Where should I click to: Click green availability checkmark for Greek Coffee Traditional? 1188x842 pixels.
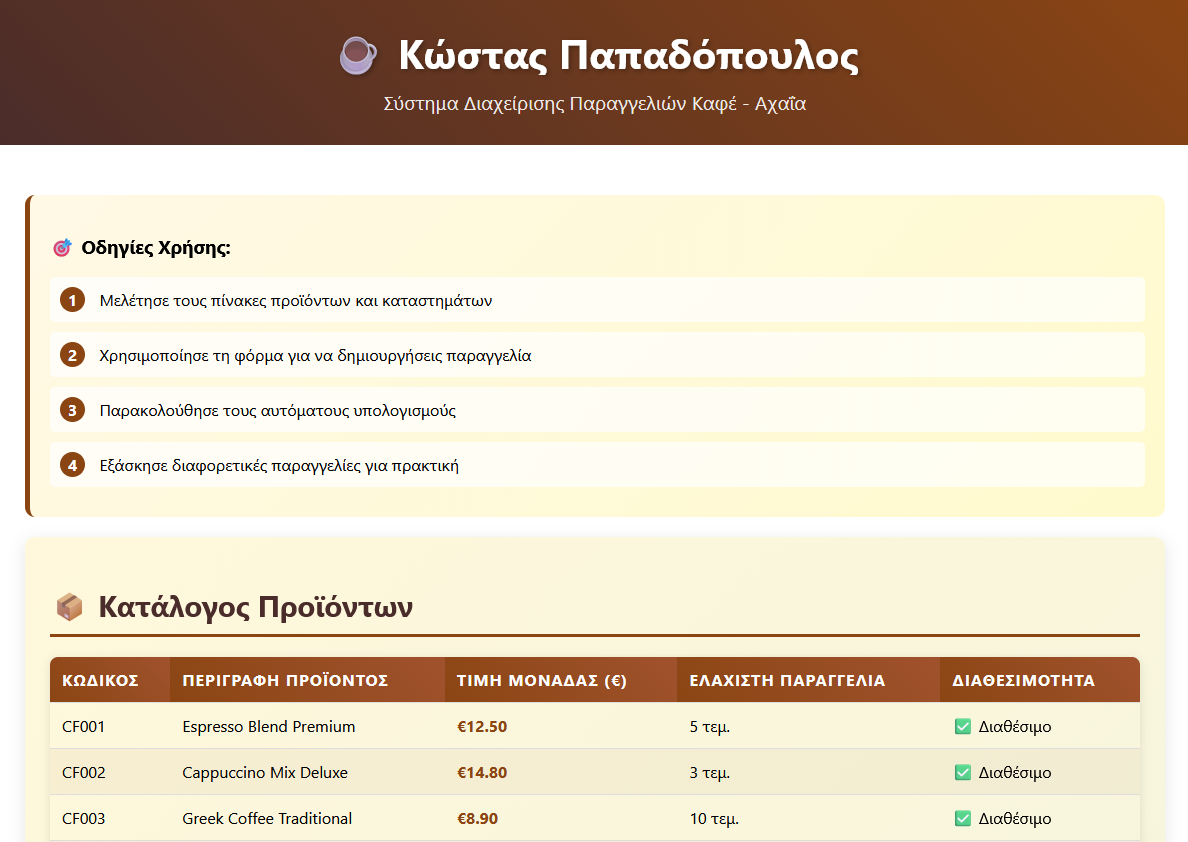click(x=963, y=819)
